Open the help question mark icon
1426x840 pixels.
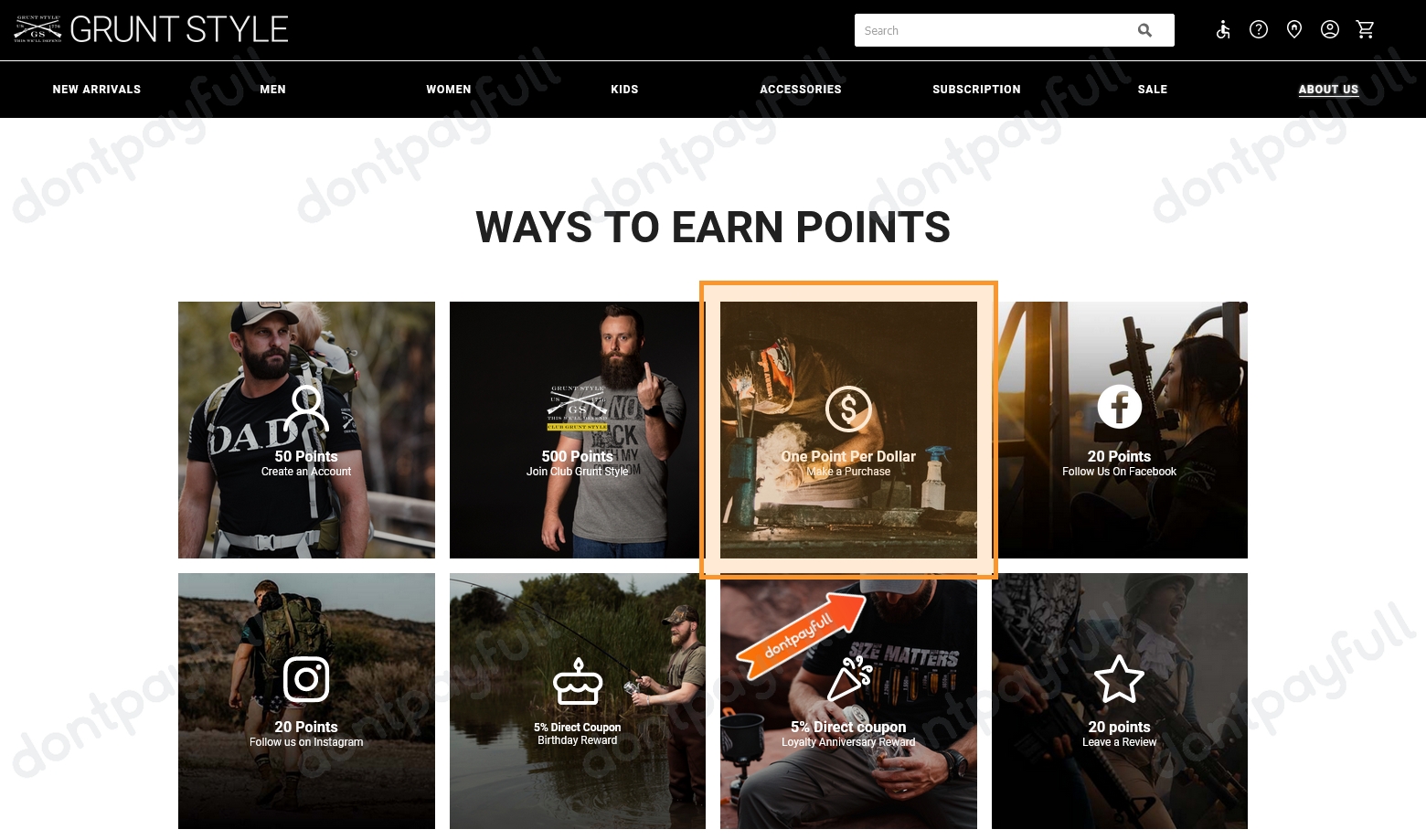(x=1259, y=29)
